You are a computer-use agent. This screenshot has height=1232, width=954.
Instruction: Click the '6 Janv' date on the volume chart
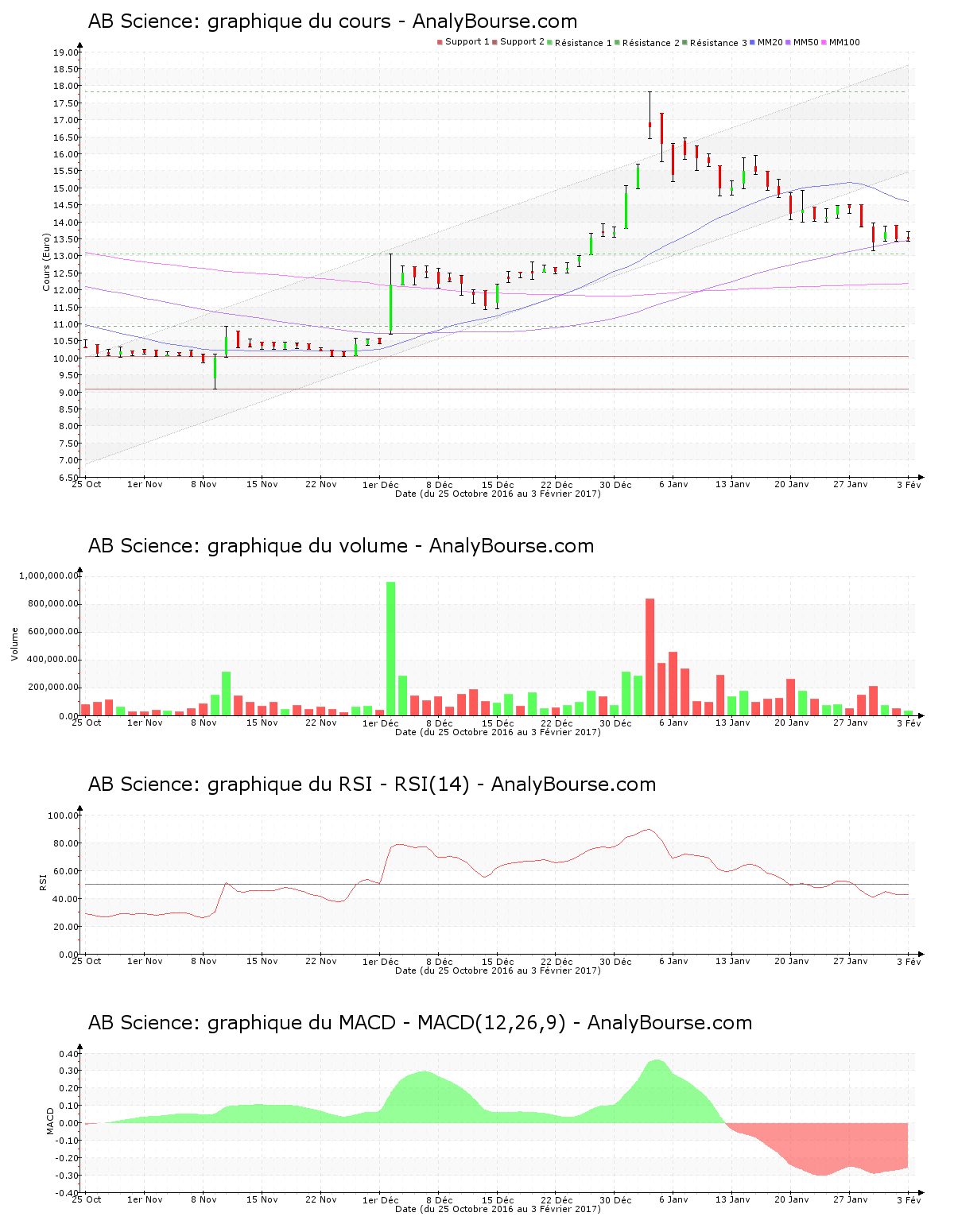(673, 723)
